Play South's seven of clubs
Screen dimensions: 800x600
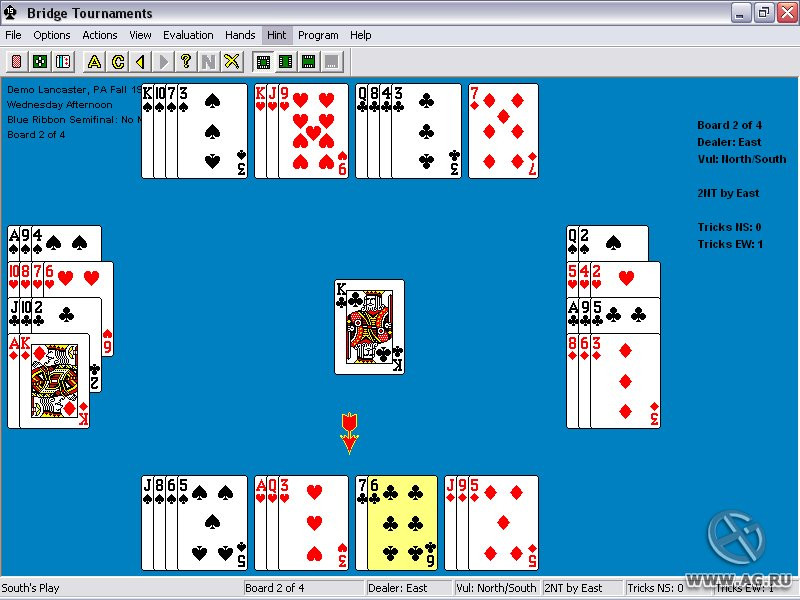pyautogui.click(x=362, y=523)
